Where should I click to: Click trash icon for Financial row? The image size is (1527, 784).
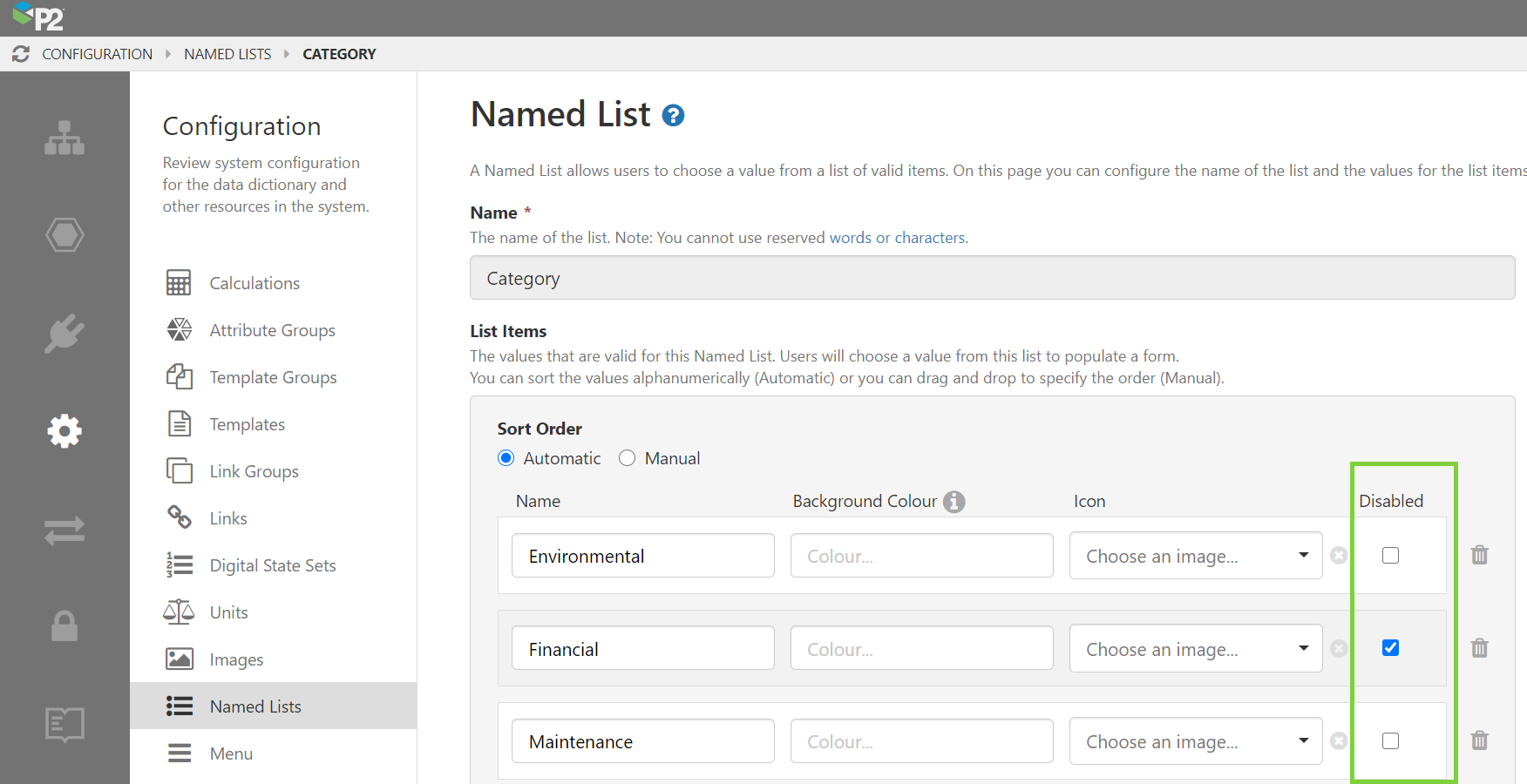coord(1479,648)
